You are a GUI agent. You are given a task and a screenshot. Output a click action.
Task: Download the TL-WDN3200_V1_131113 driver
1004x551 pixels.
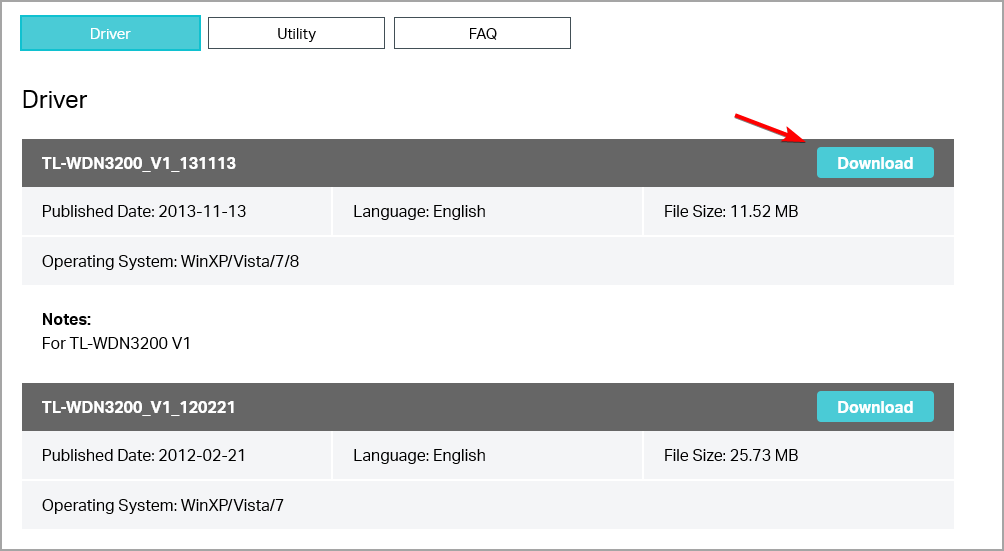(x=875, y=163)
